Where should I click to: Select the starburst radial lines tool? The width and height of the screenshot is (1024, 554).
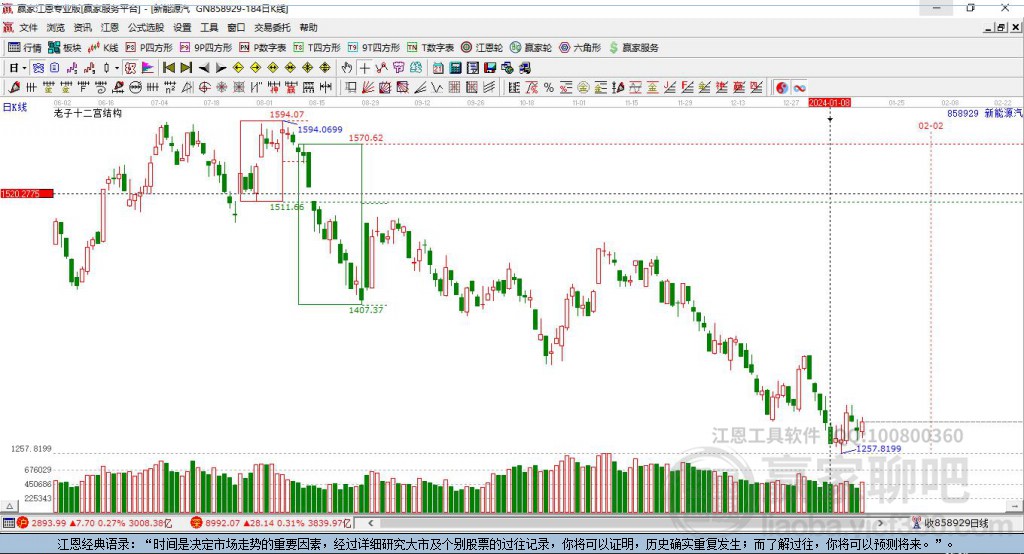[x=221, y=88]
